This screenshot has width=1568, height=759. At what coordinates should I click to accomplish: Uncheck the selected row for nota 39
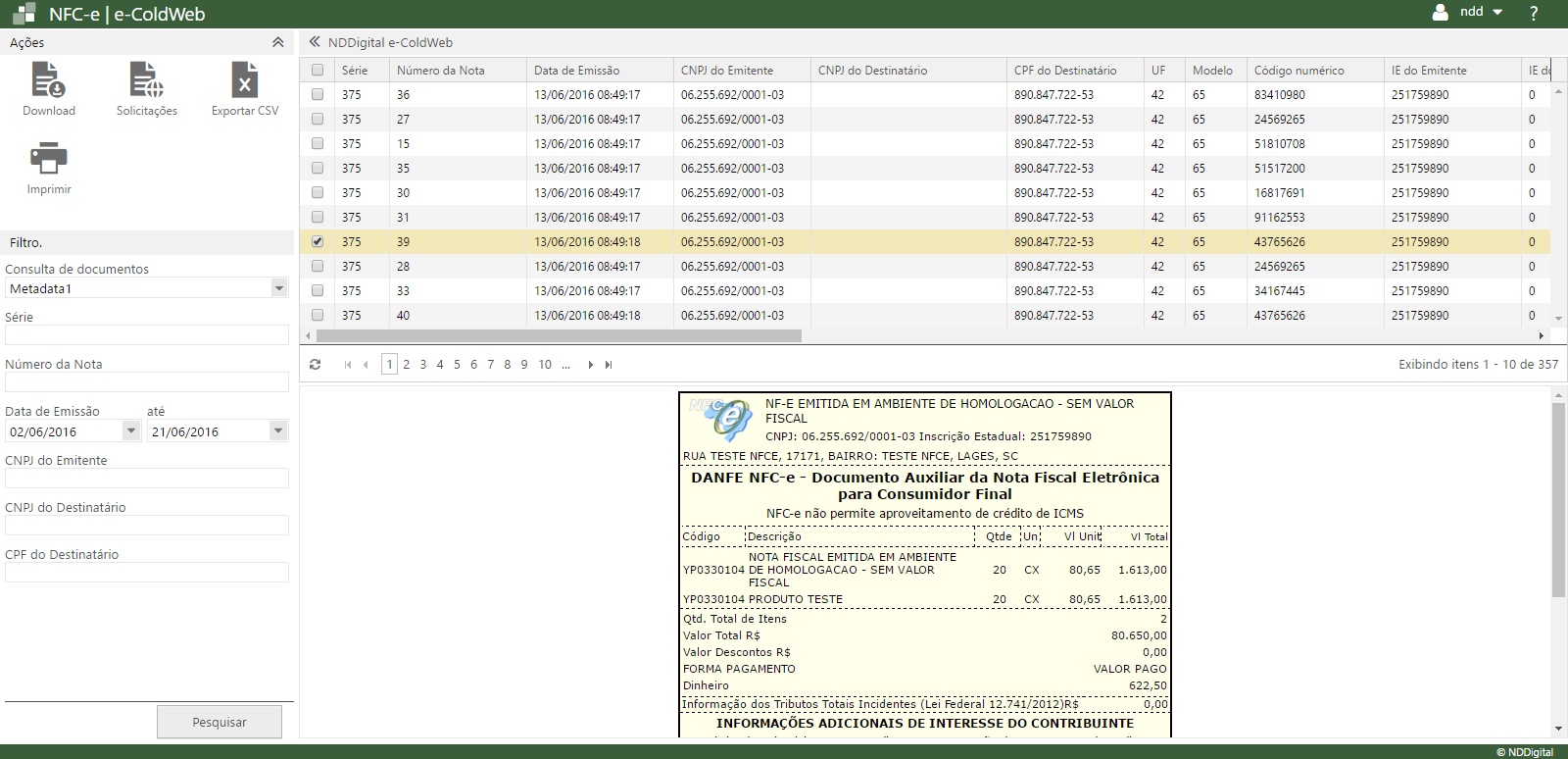coord(318,241)
